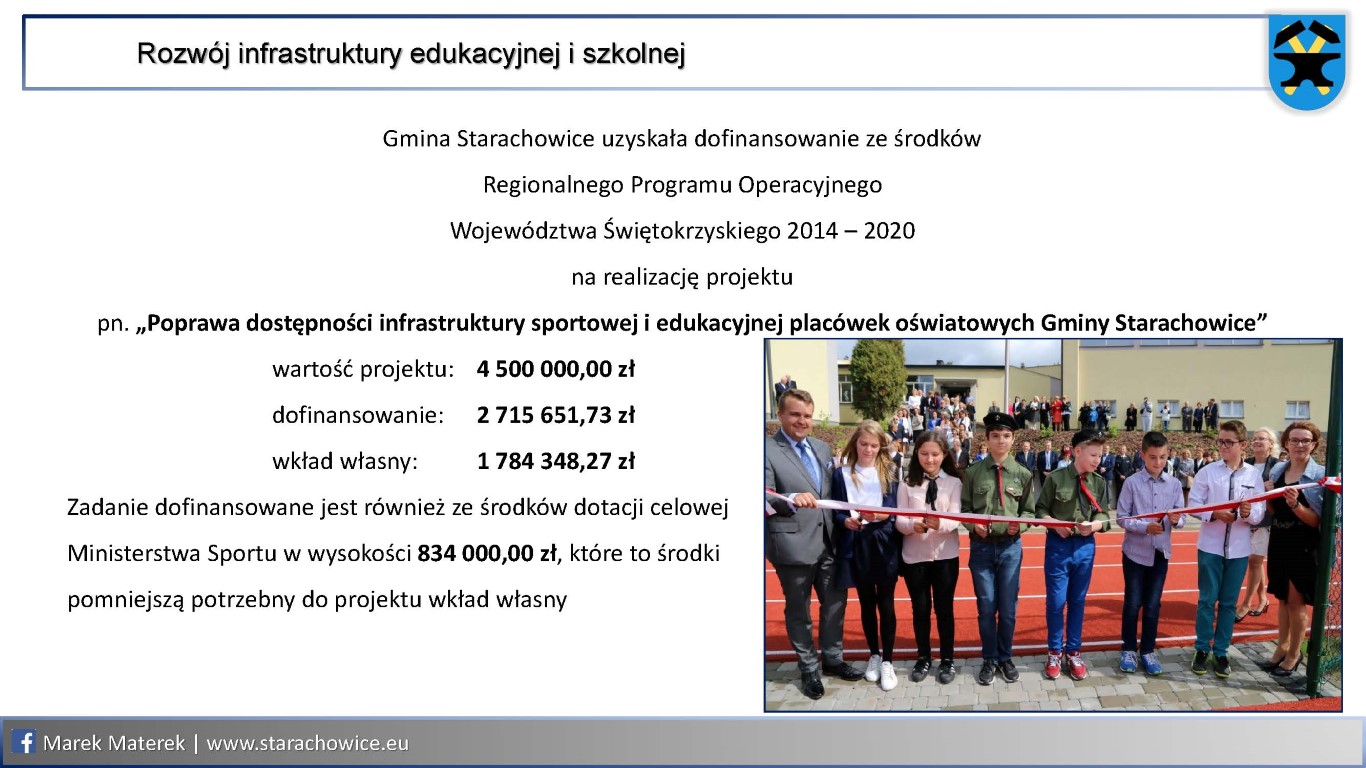Click the dofinansowanie label

(x=357, y=415)
